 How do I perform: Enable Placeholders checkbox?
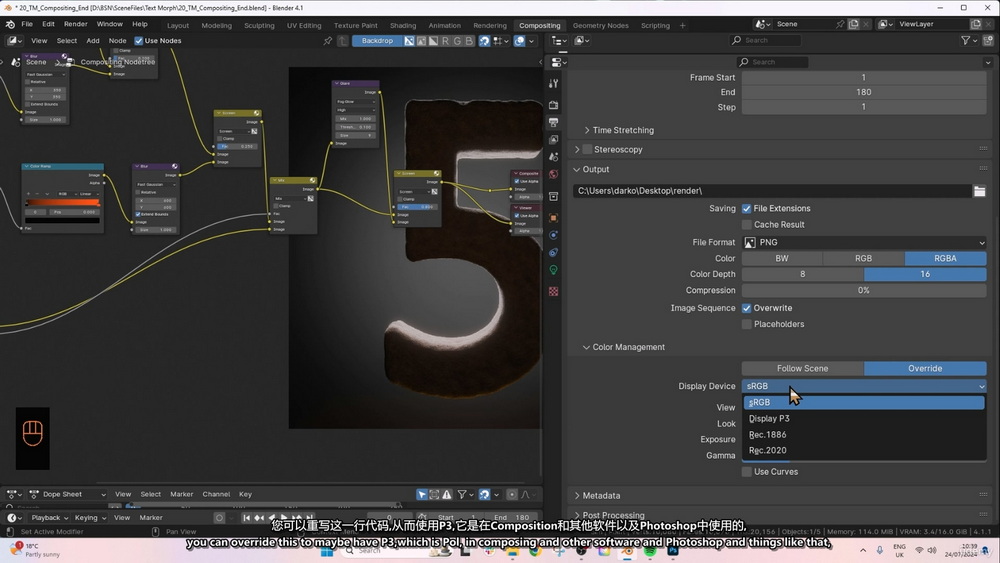(x=746, y=324)
